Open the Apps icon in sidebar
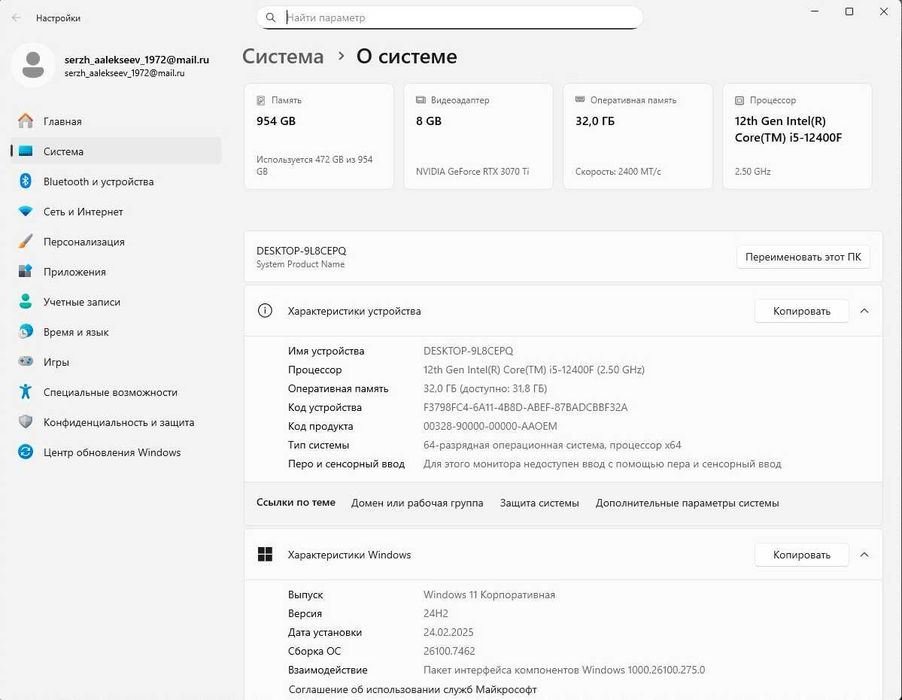This screenshot has height=700, width=902. tap(26, 272)
